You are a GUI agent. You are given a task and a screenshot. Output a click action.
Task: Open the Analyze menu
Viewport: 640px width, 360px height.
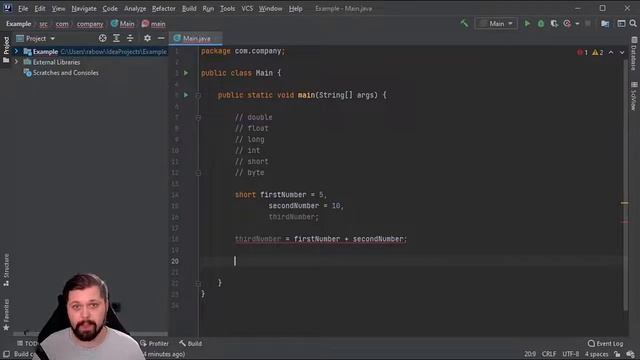click(x=135, y=8)
